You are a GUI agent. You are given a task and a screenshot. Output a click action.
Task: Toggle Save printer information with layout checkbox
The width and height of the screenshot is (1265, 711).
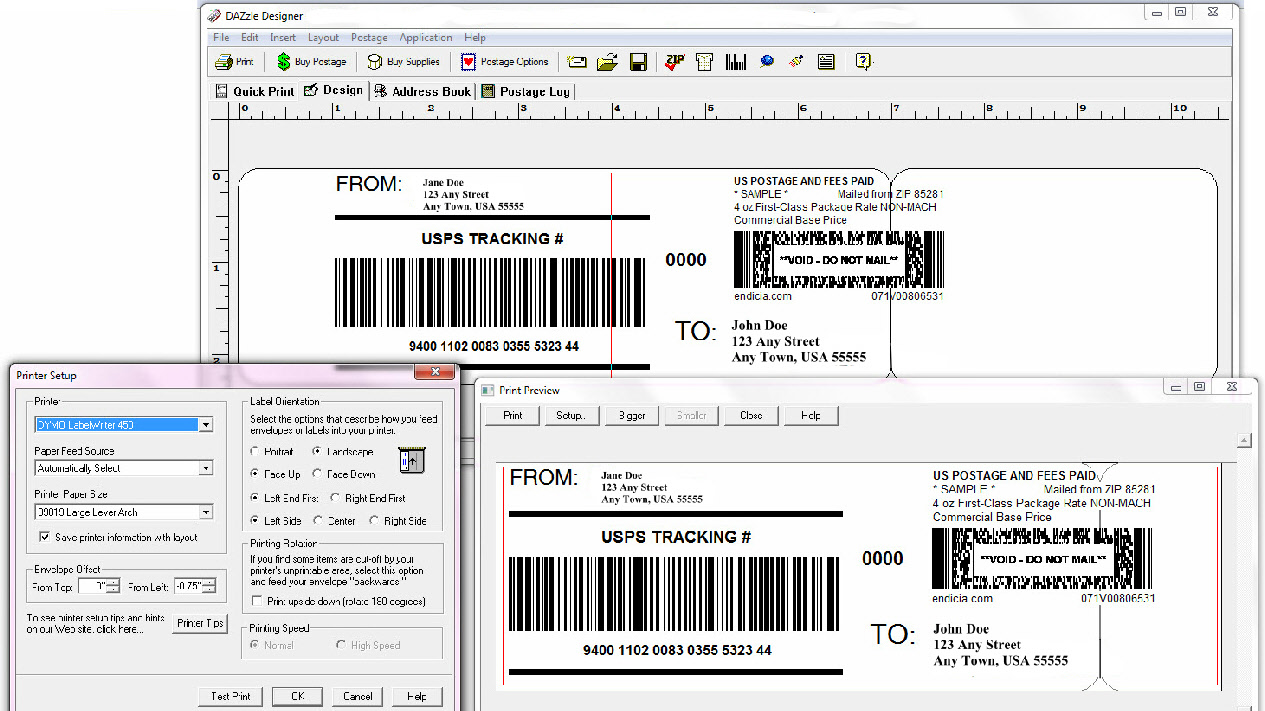click(44, 537)
